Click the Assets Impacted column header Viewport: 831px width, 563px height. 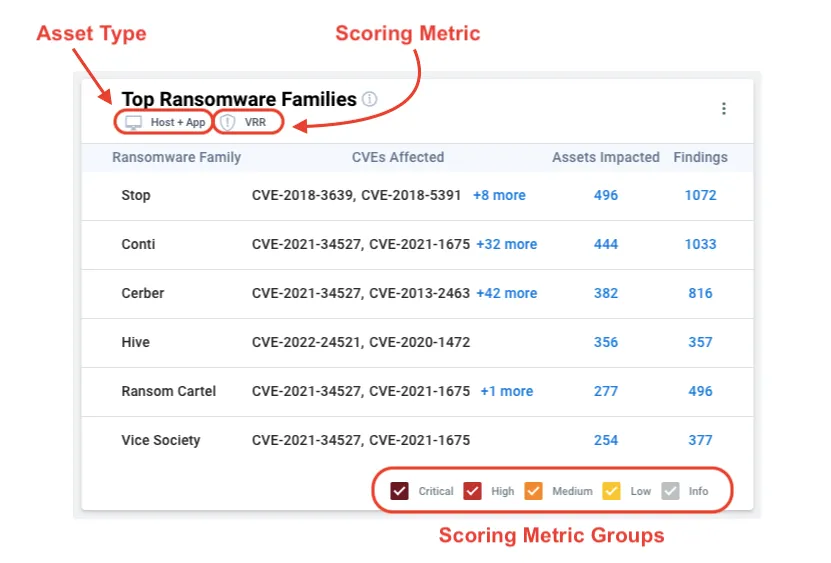click(x=606, y=157)
